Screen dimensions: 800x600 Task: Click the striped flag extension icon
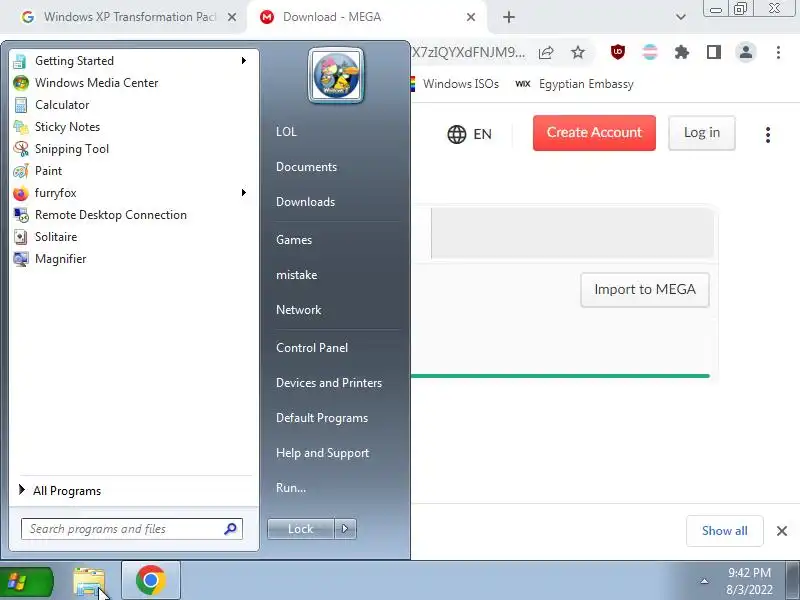coord(650,52)
